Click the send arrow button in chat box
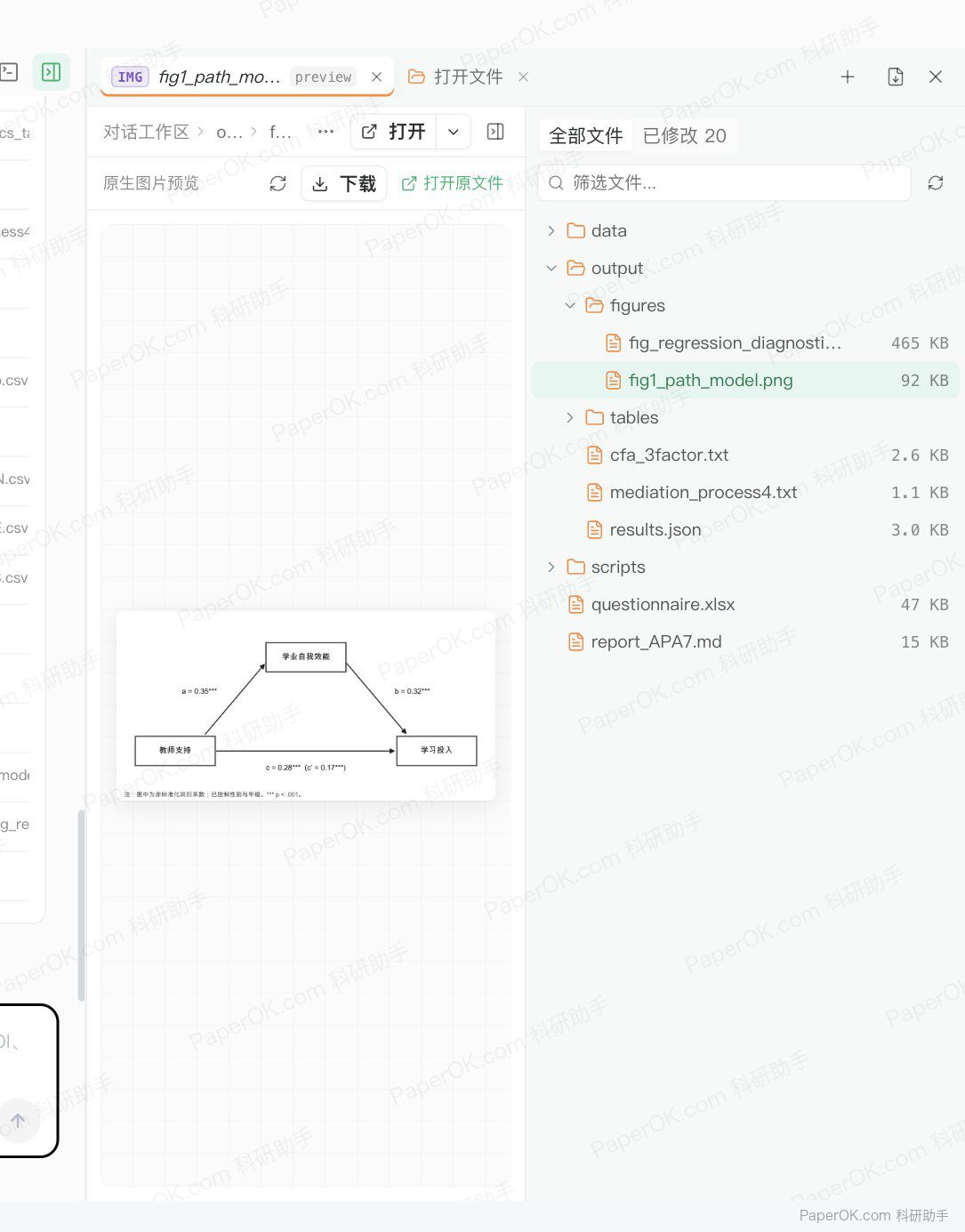This screenshot has width=965, height=1232. coord(18,1121)
